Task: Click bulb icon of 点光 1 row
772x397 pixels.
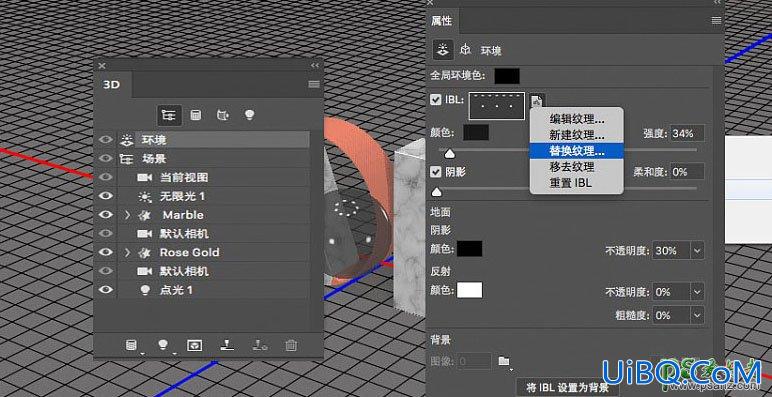Action: [x=145, y=290]
